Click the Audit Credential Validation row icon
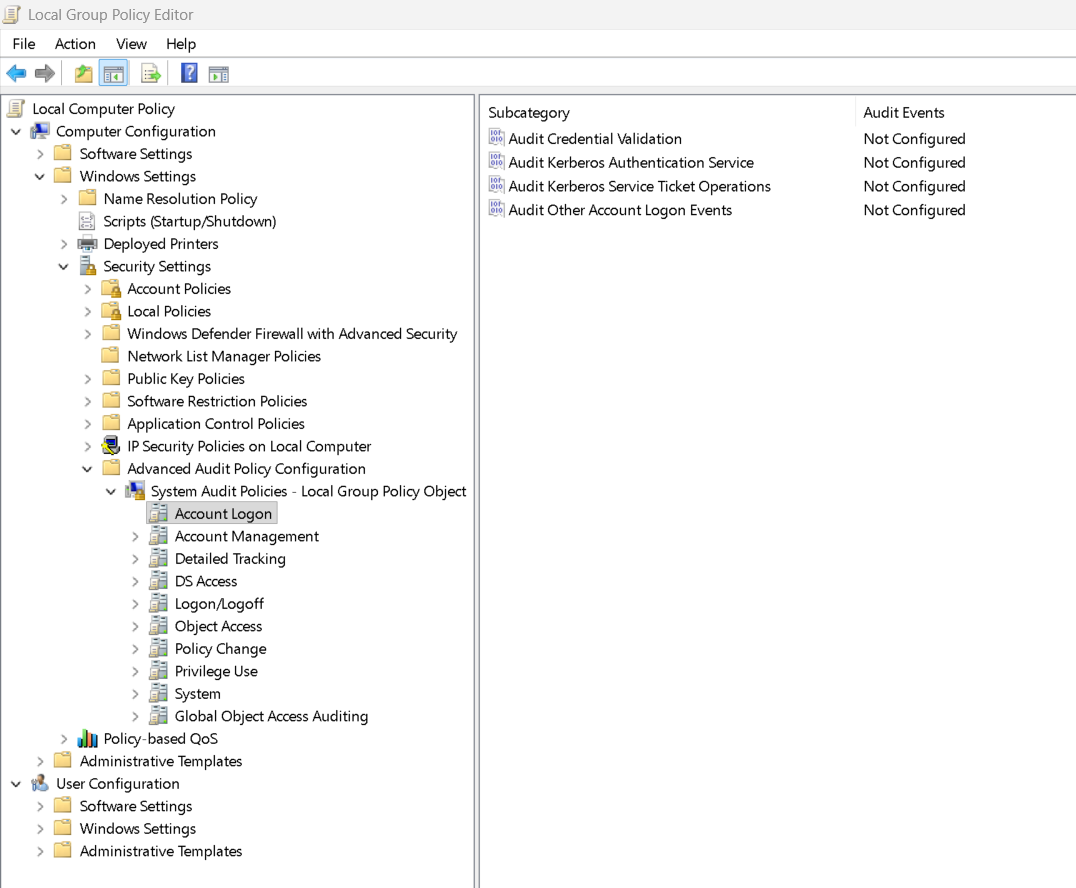 pos(496,138)
